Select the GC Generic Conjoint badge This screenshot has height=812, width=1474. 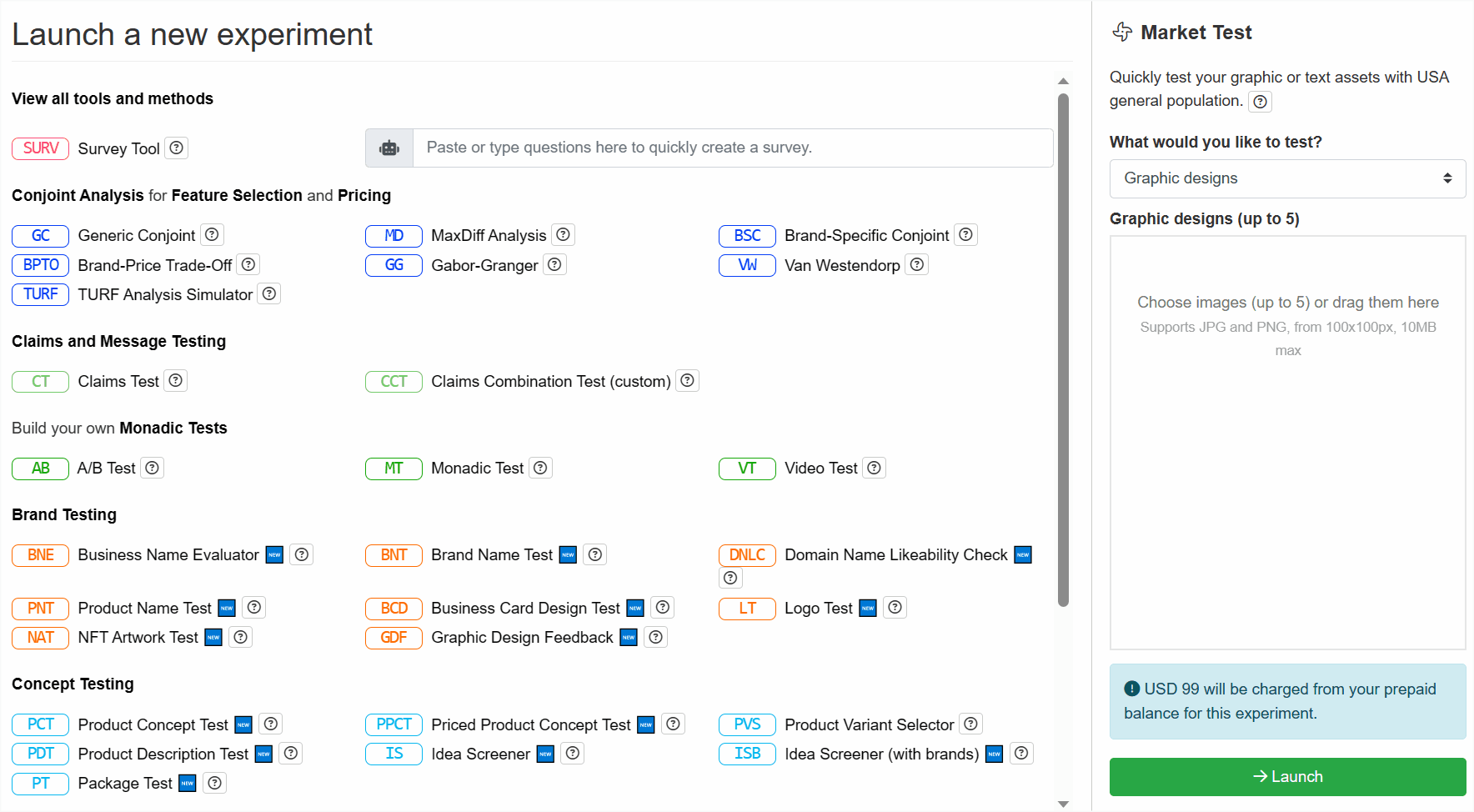[40, 235]
